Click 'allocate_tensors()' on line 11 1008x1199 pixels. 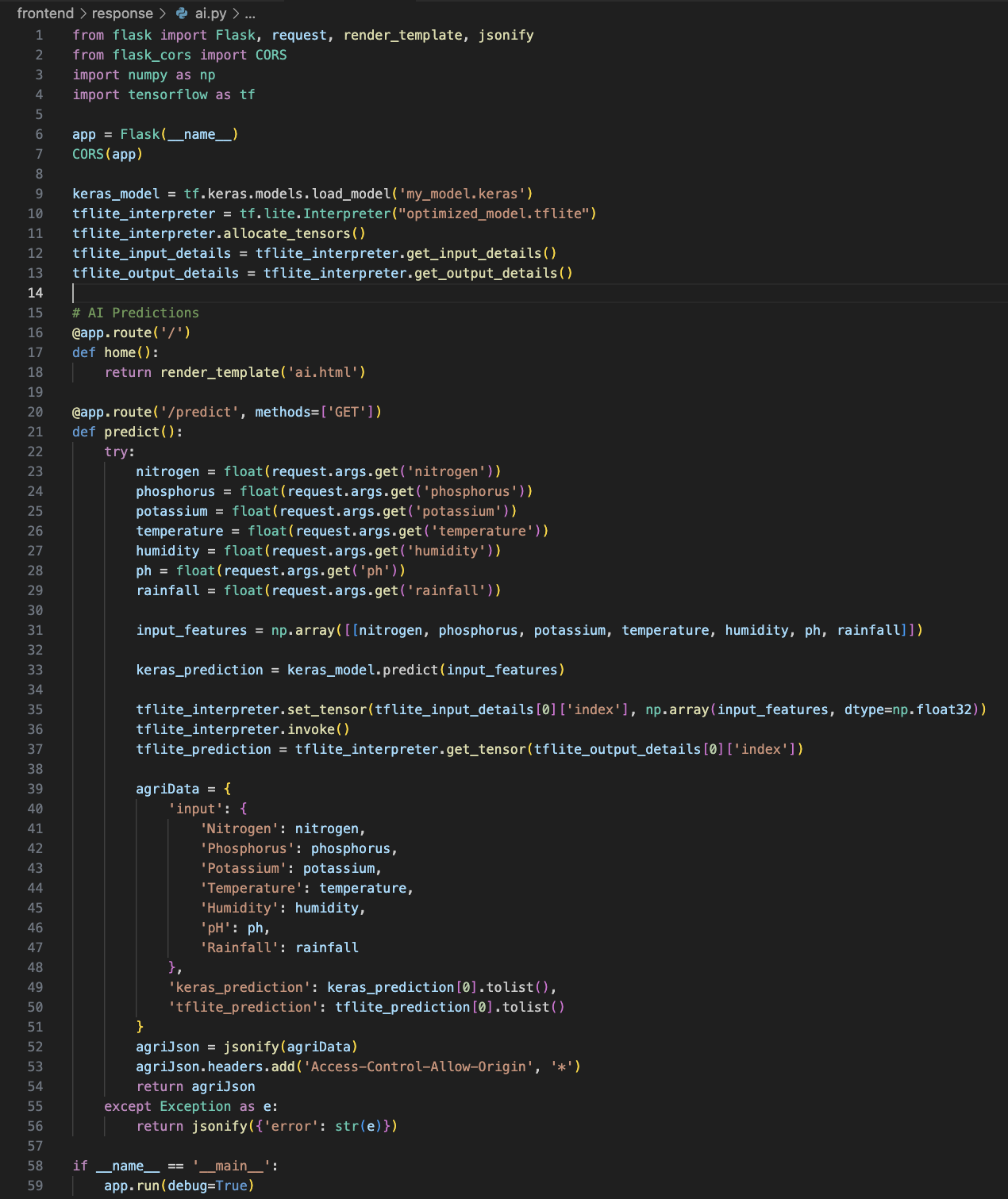pyautogui.click(x=294, y=233)
